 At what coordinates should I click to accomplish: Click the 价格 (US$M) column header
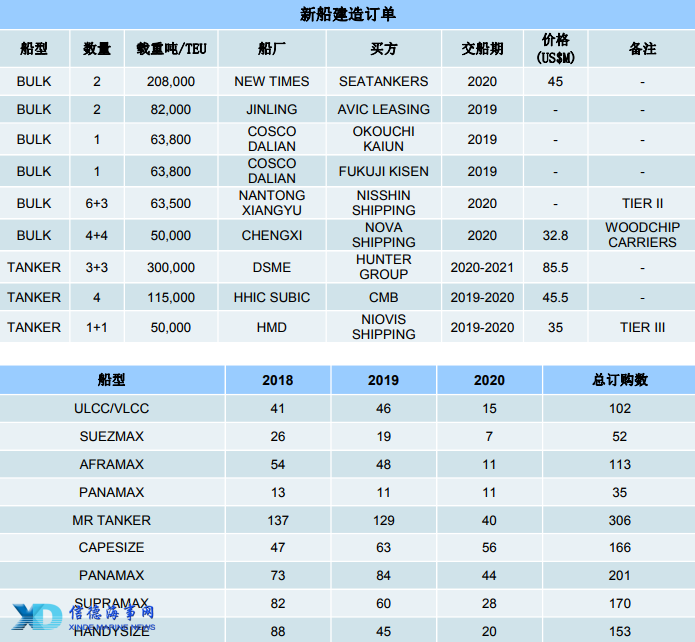(x=555, y=48)
